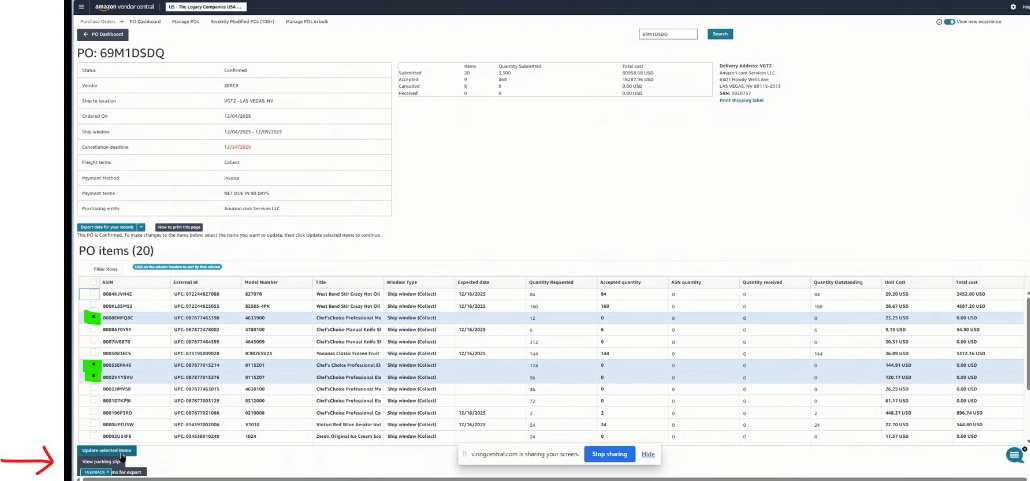Click the page horizontal scrollbar at bottom
The image size is (1030, 481).
[552, 478]
